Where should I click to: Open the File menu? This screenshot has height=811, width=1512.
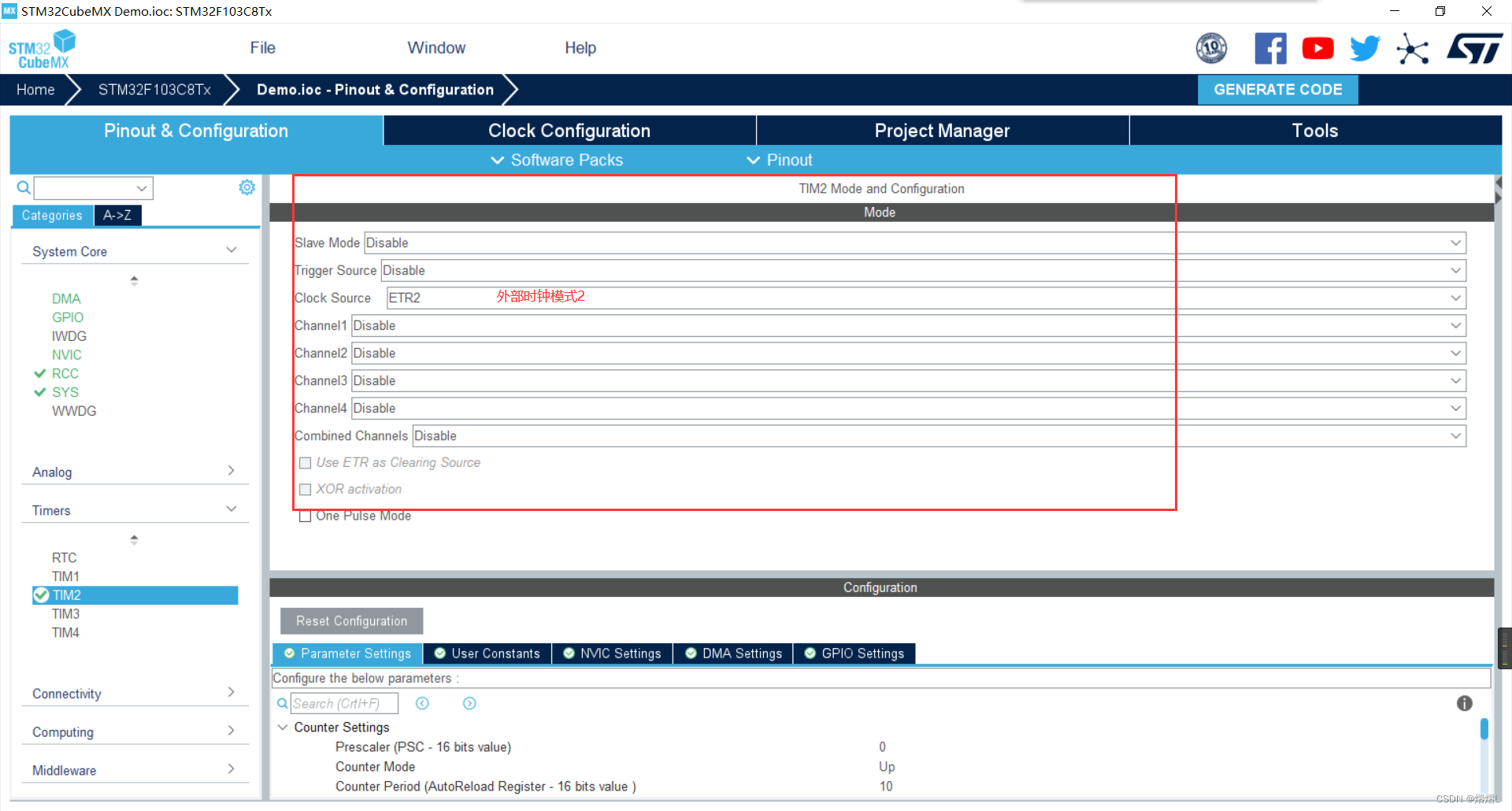pos(262,48)
